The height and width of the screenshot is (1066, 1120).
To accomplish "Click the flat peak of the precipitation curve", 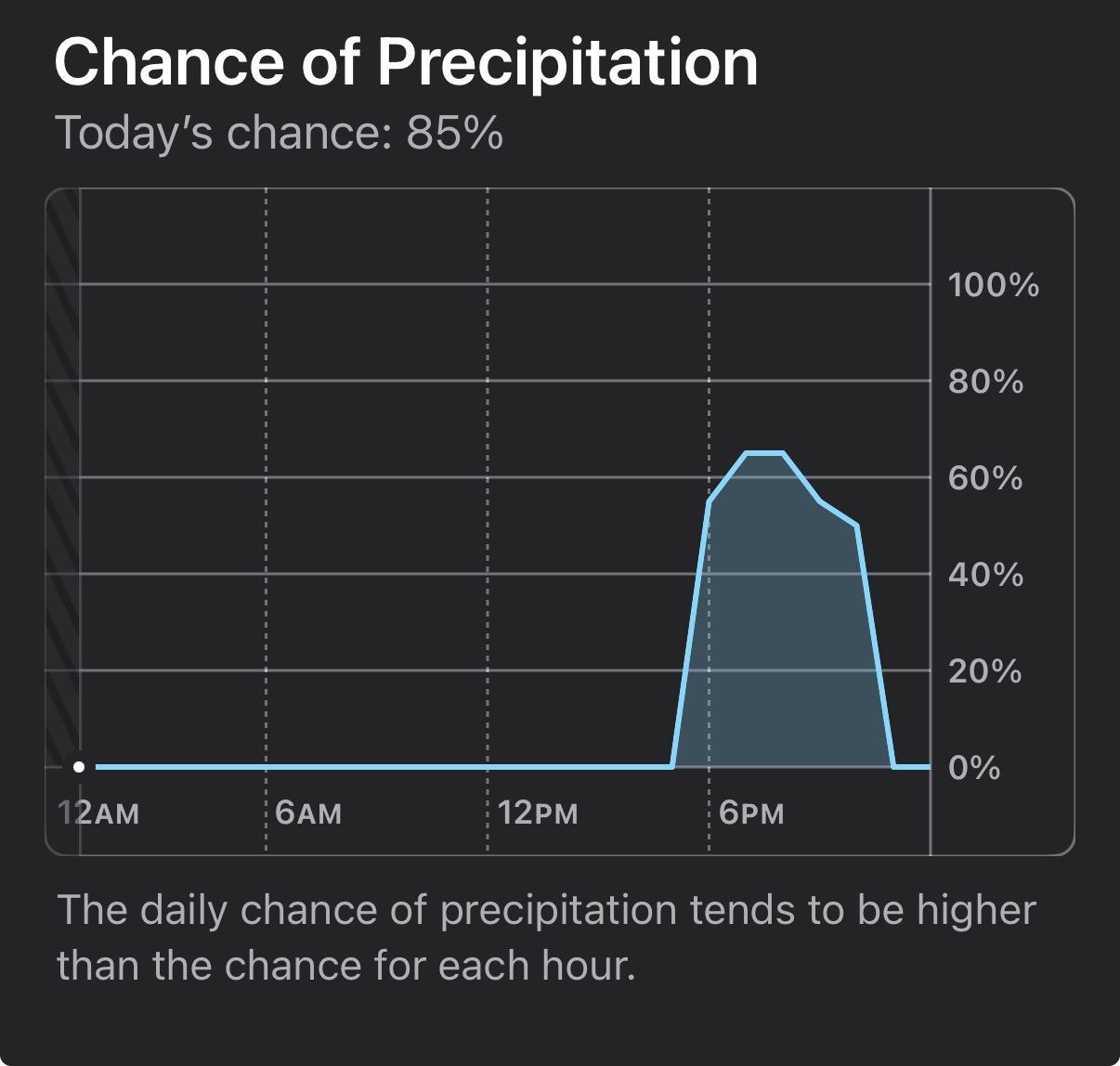I will click(x=765, y=453).
